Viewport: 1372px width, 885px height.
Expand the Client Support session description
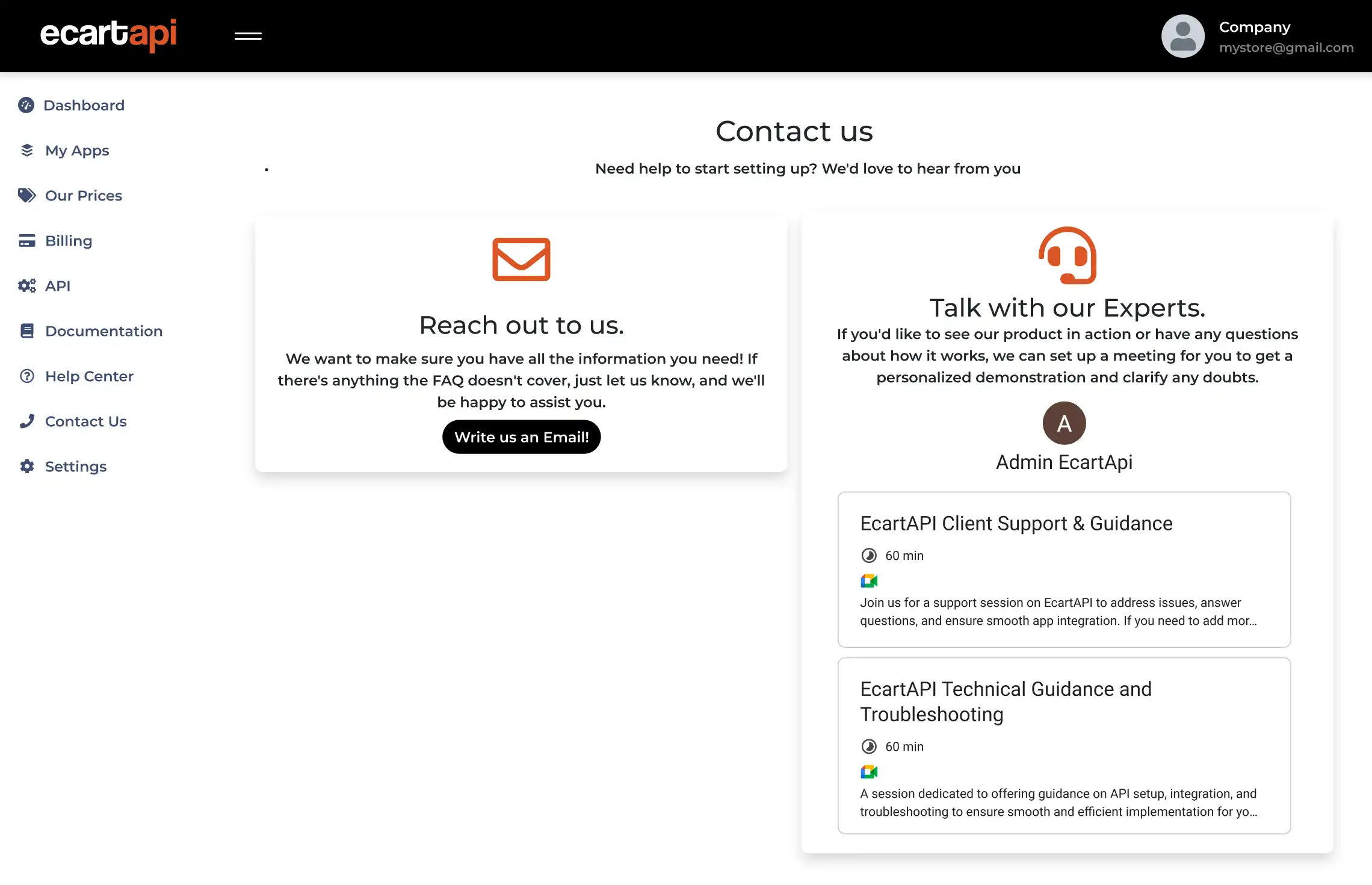click(x=1252, y=621)
